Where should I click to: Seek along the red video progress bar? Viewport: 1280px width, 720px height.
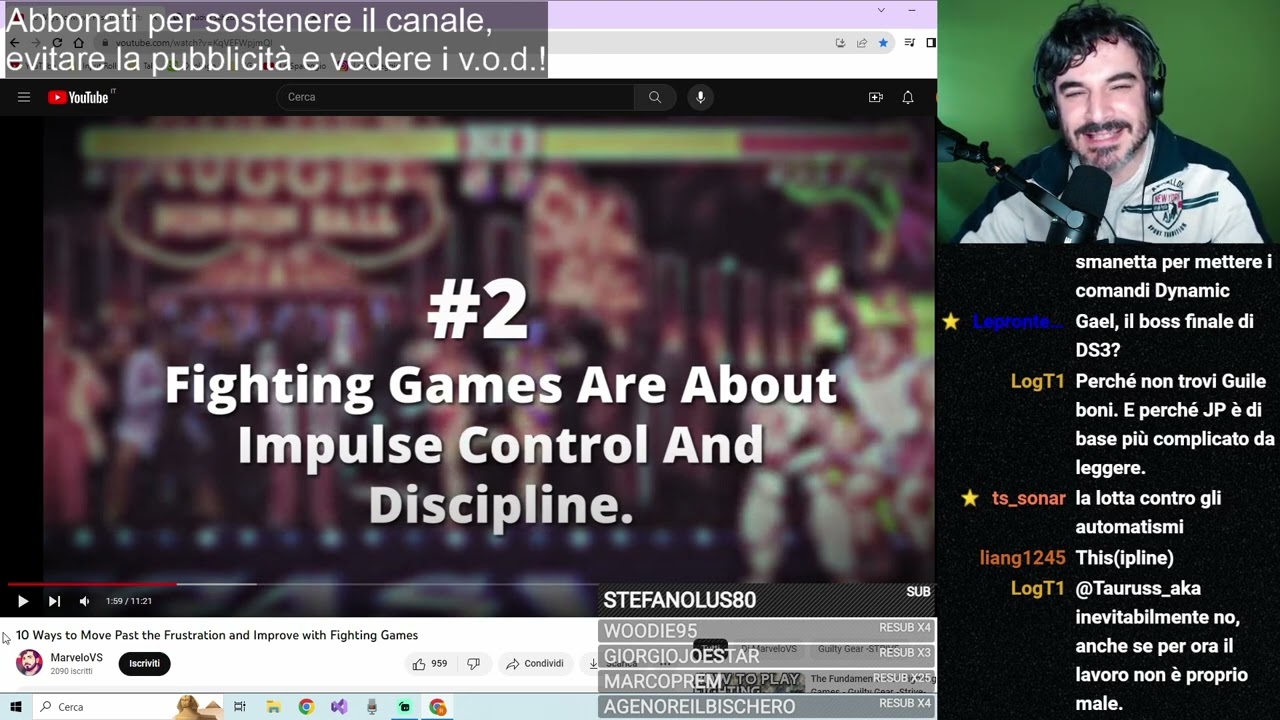coord(92,584)
